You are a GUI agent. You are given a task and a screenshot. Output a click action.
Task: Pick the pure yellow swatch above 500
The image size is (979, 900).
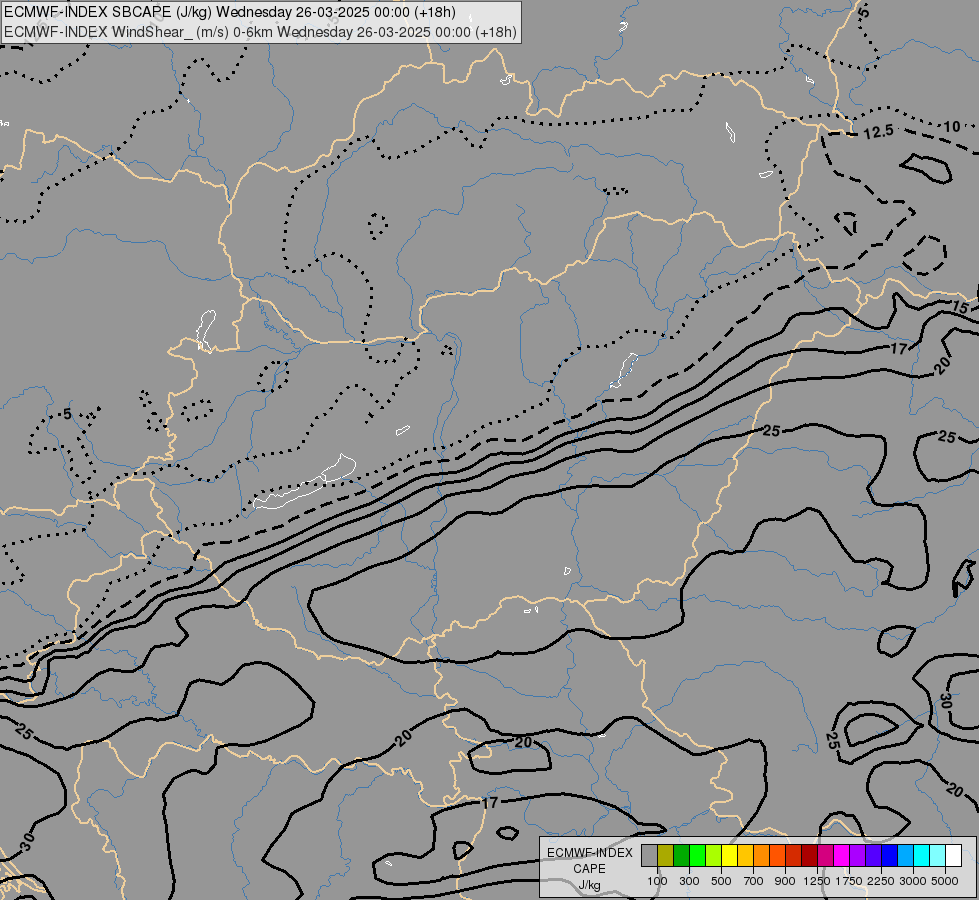(x=729, y=856)
